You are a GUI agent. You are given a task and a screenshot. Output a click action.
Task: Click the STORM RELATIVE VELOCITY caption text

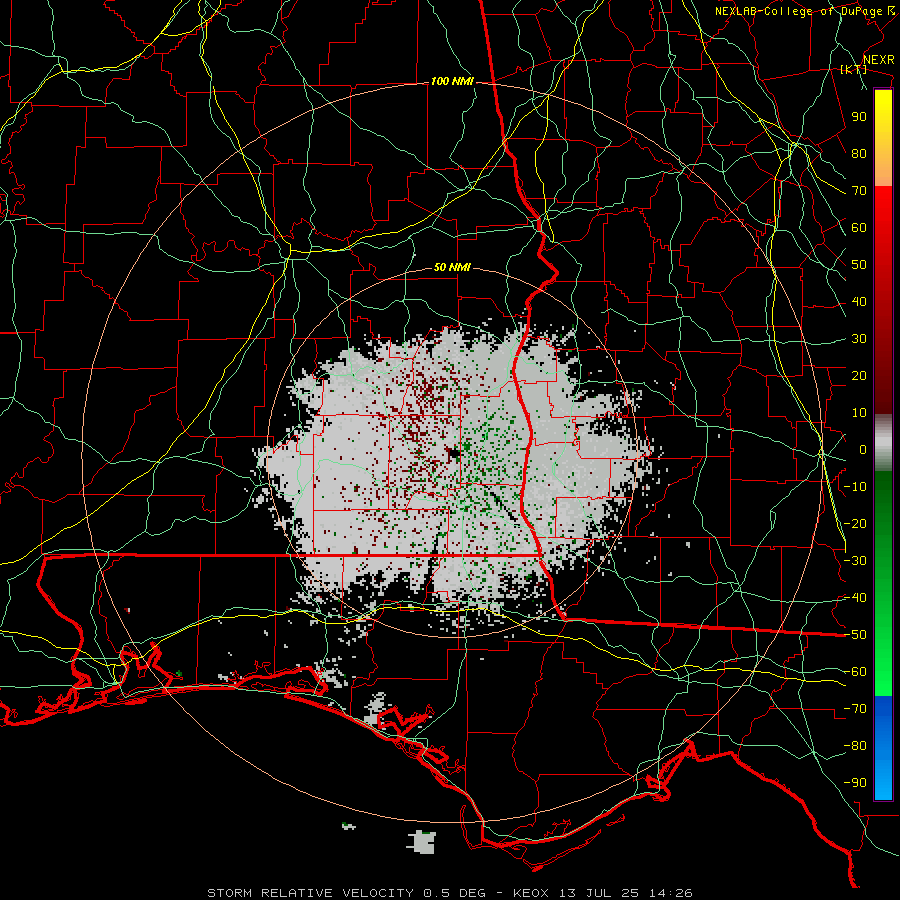pyautogui.click(x=310, y=893)
